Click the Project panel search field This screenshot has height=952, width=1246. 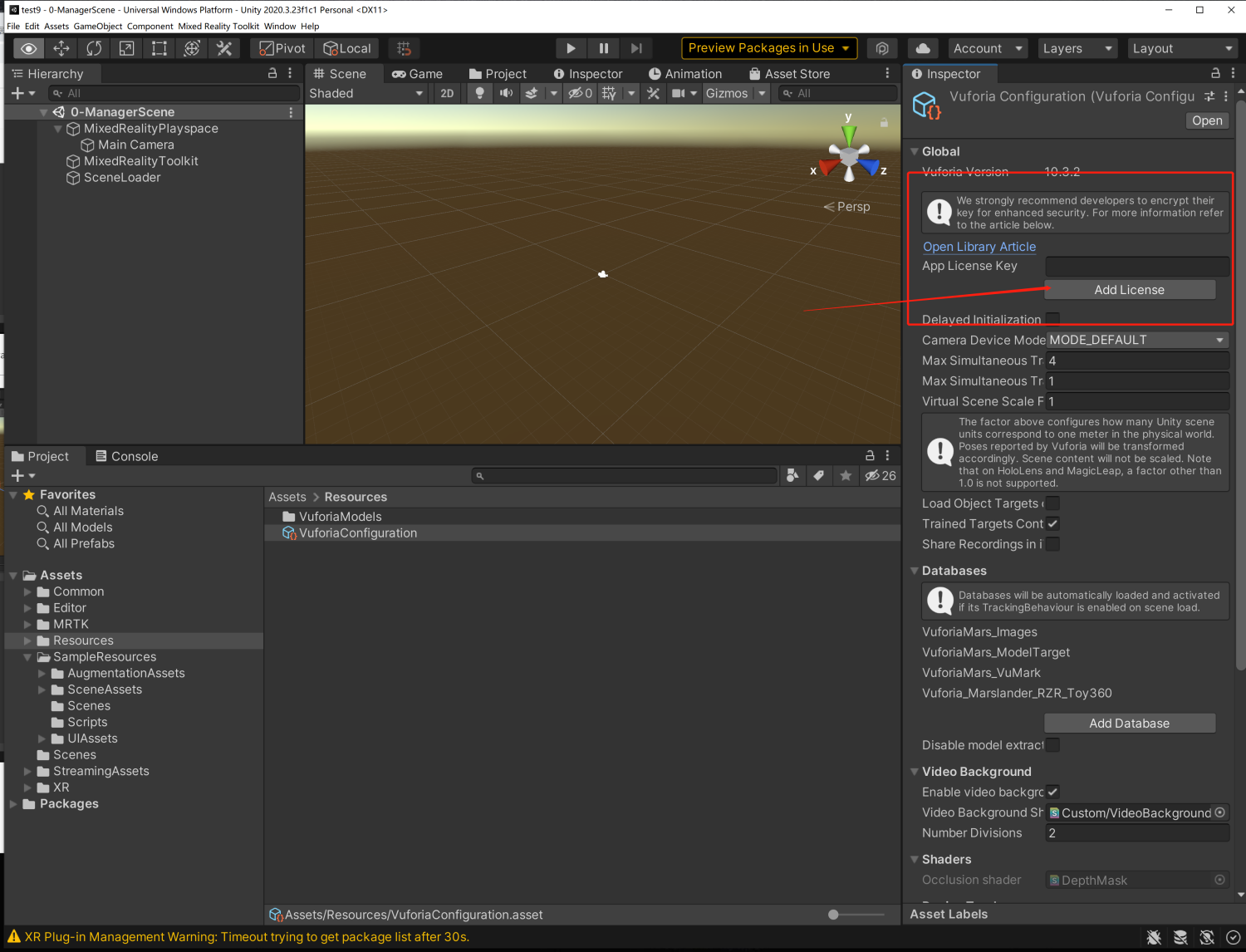[x=625, y=476]
